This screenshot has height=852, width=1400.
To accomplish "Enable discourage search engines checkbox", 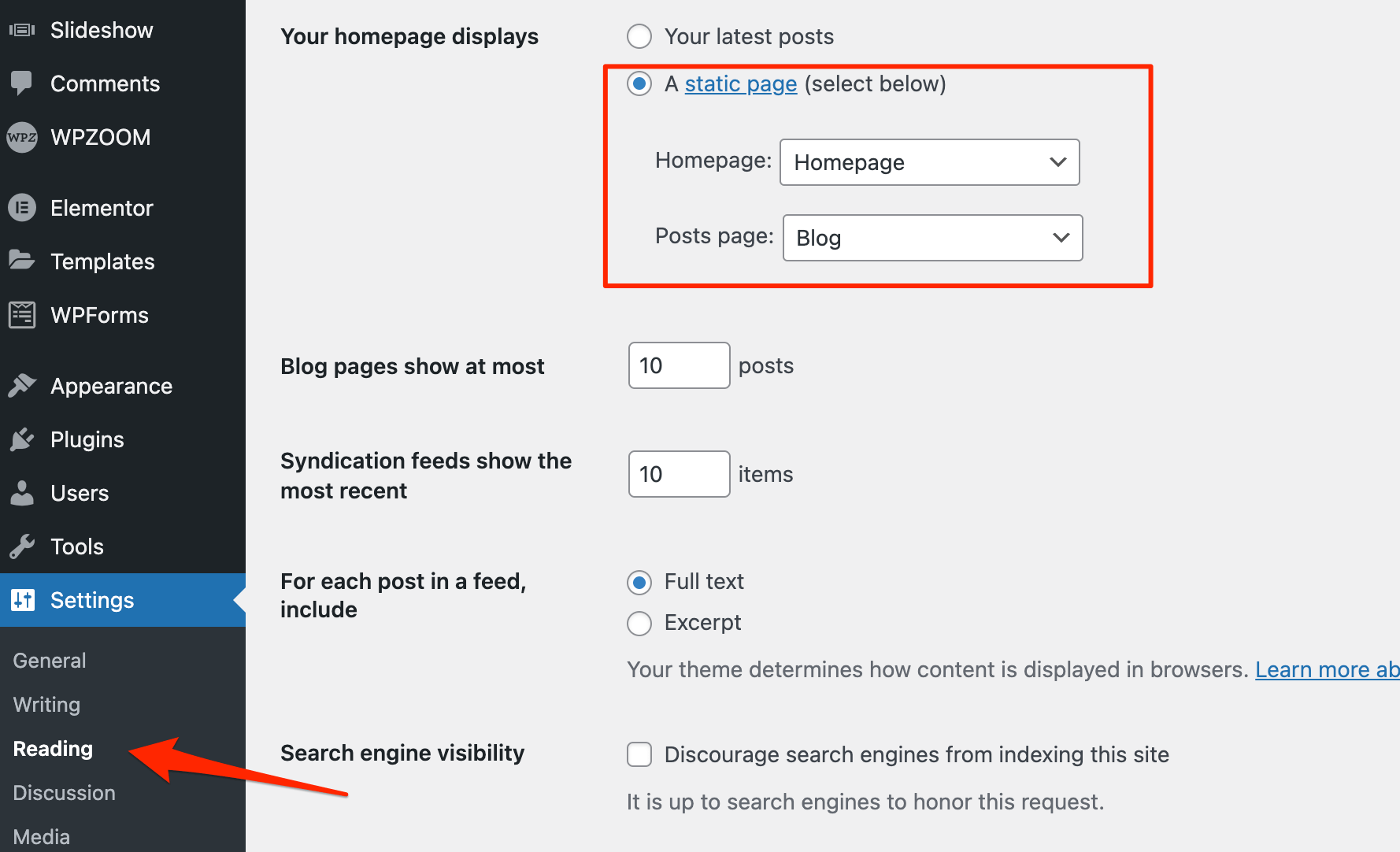I will [x=639, y=754].
